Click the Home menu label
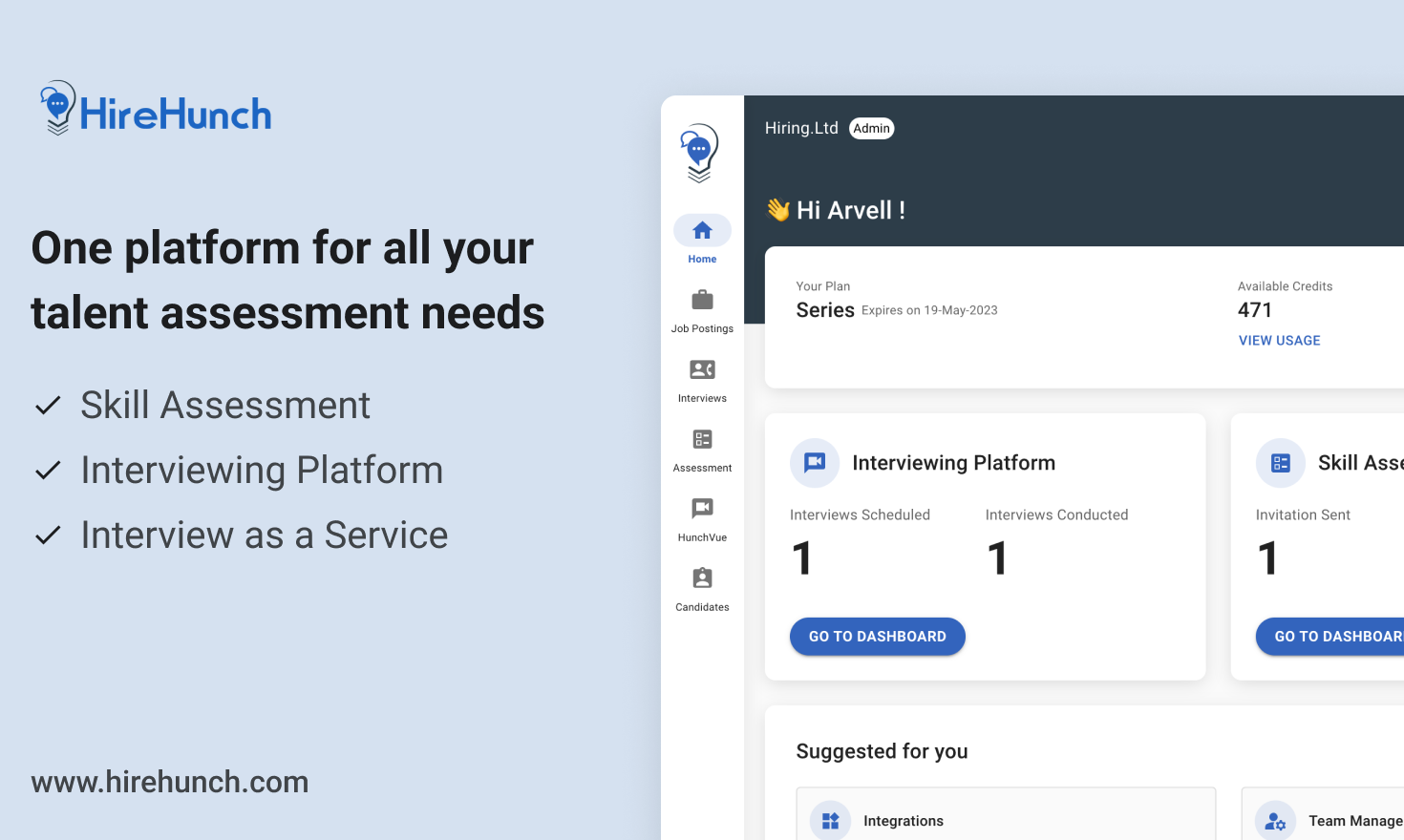 tap(702, 260)
